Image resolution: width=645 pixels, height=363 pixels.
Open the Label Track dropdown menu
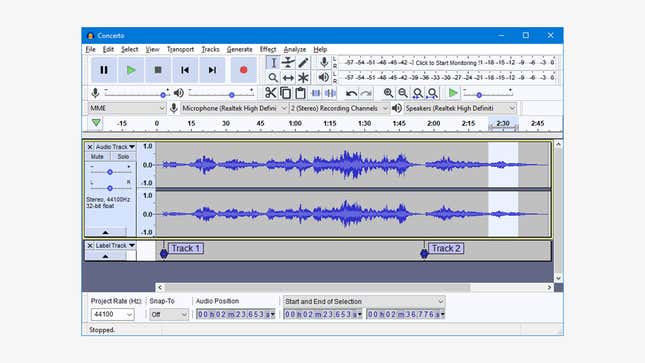click(x=115, y=245)
